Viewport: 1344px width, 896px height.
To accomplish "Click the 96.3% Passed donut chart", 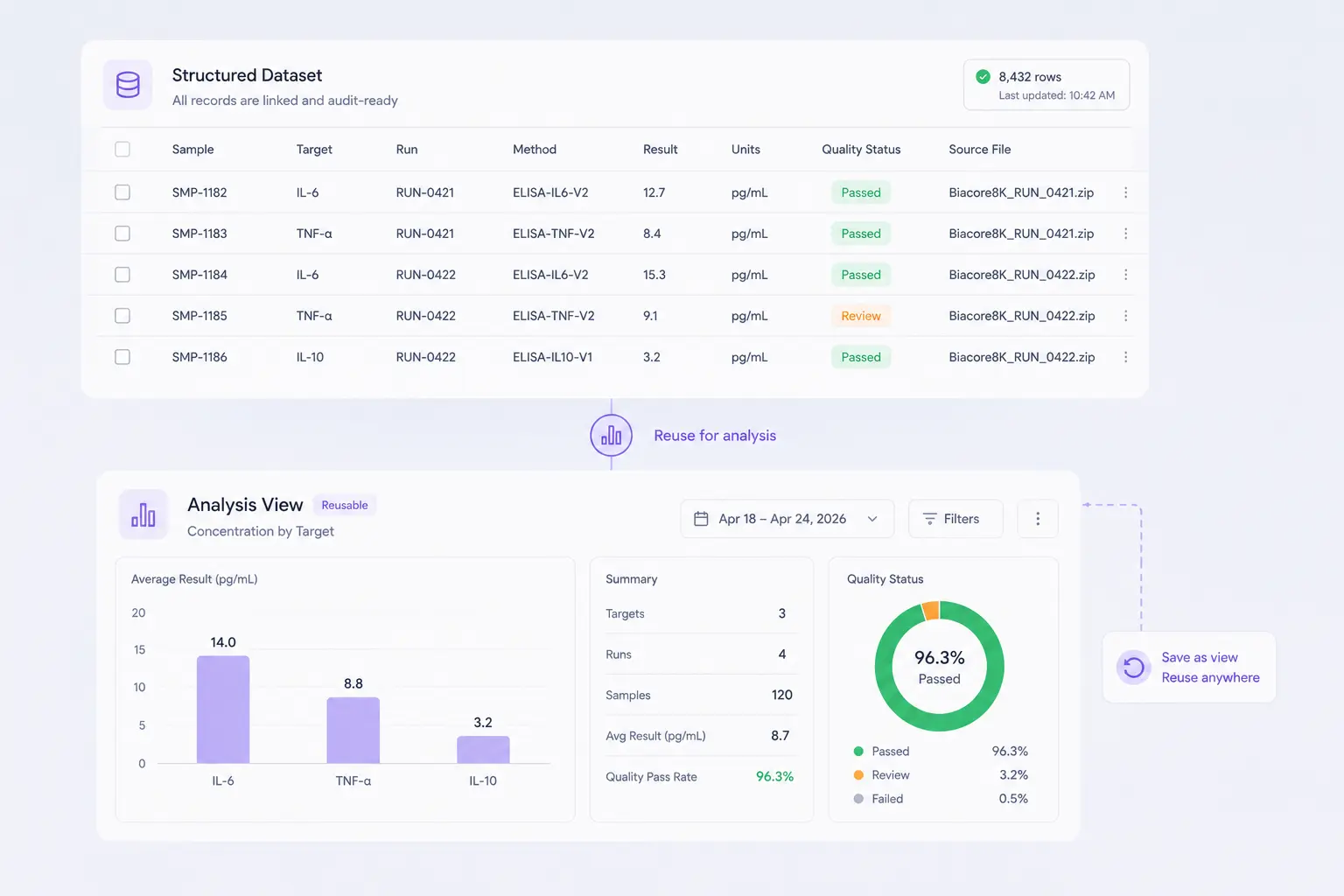I will pyautogui.click(x=939, y=667).
